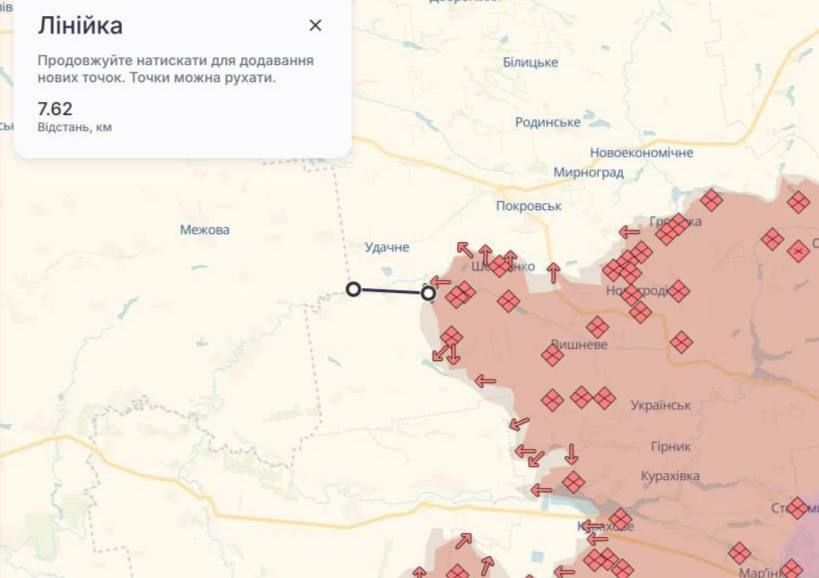Select the attack arrow directly below Покровськ
This screenshot has width=819, height=578.
552,271
